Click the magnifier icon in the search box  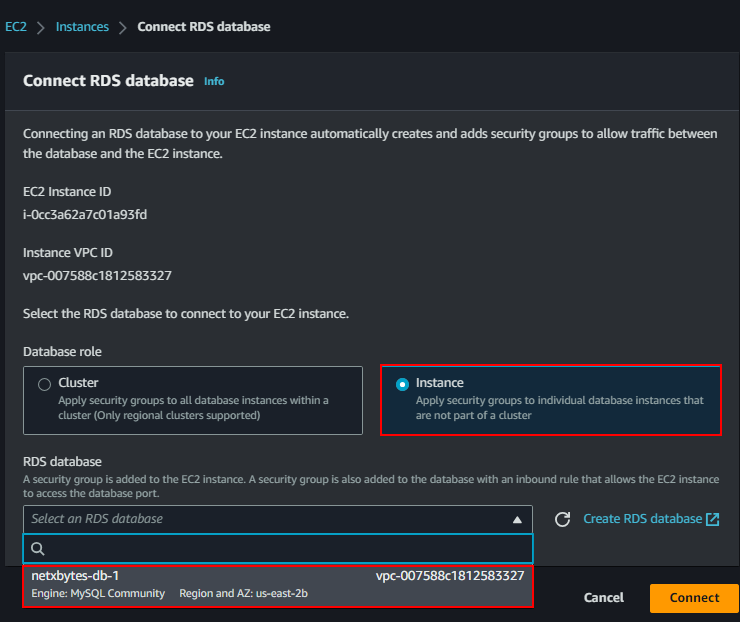pos(39,548)
